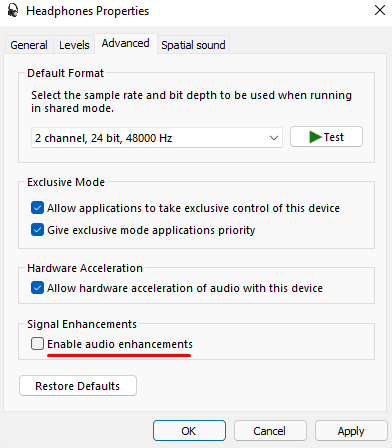Go to the Spatial sound tab
The width and height of the screenshot is (392, 448).
click(193, 45)
